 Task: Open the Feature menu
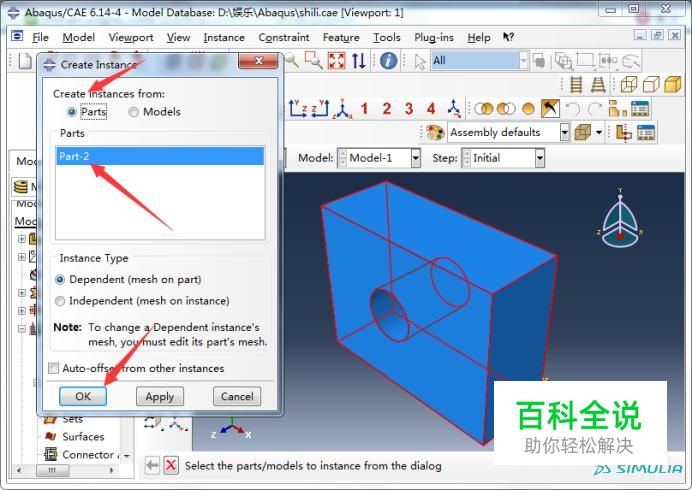coord(341,38)
